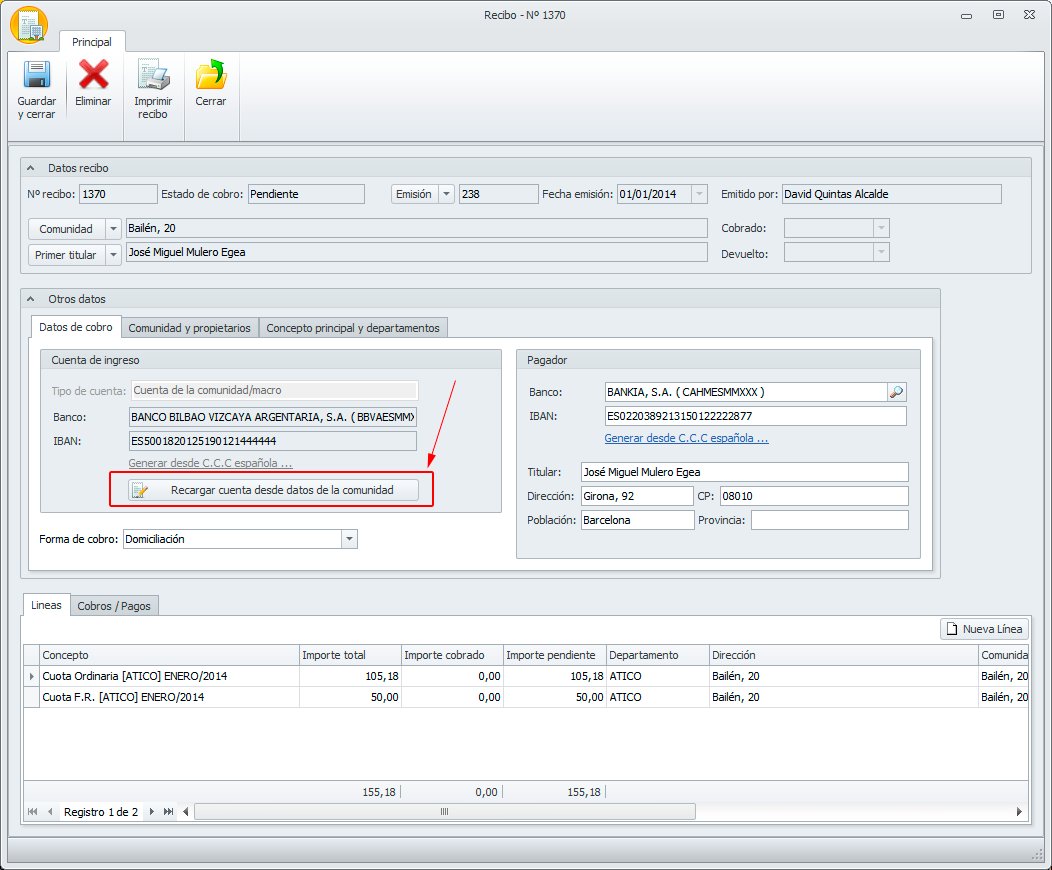Switch to Comunidad y propietarios tab
1052x870 pixels.
point(189,328)
